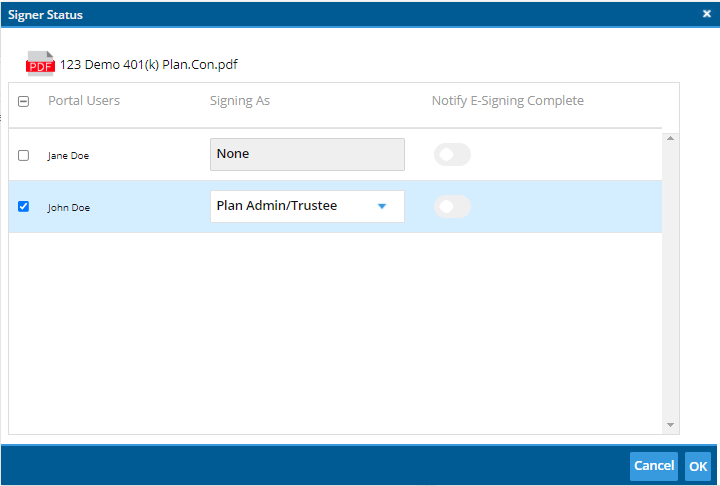Open the Plan Admin/Trustee dropdown

pos(307,206)
